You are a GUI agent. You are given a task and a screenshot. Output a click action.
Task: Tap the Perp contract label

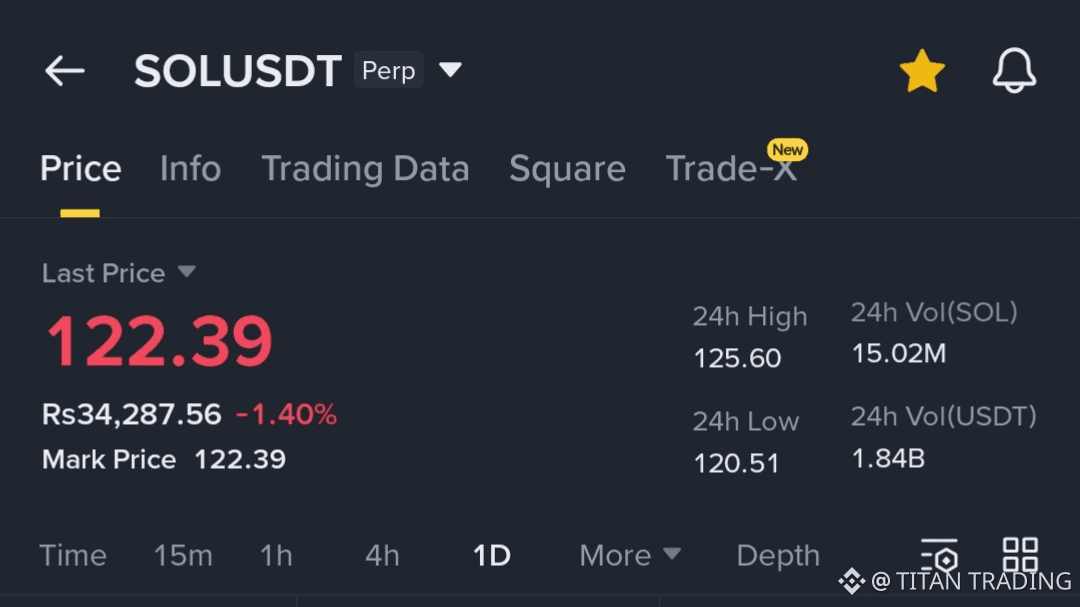click(388, 71)
